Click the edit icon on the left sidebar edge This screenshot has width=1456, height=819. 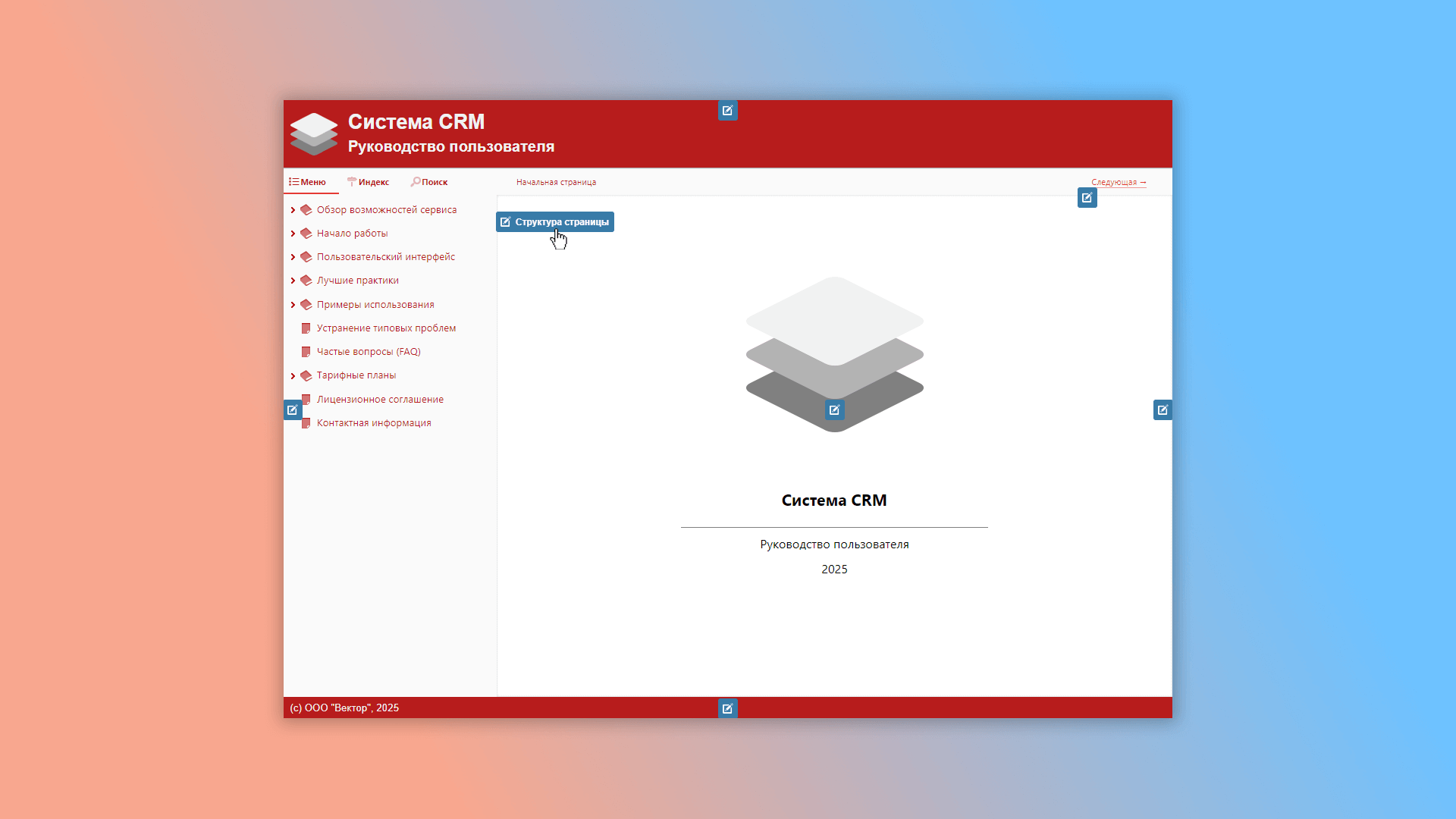click(292, 410)
